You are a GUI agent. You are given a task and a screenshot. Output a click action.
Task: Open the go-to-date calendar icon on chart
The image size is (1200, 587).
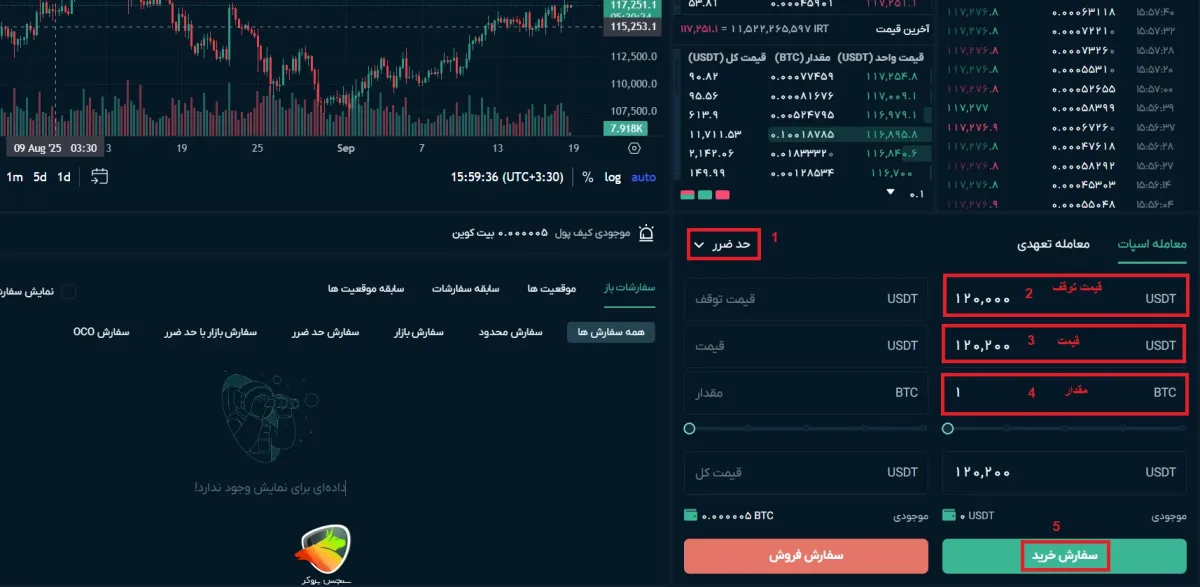[99, 177]
